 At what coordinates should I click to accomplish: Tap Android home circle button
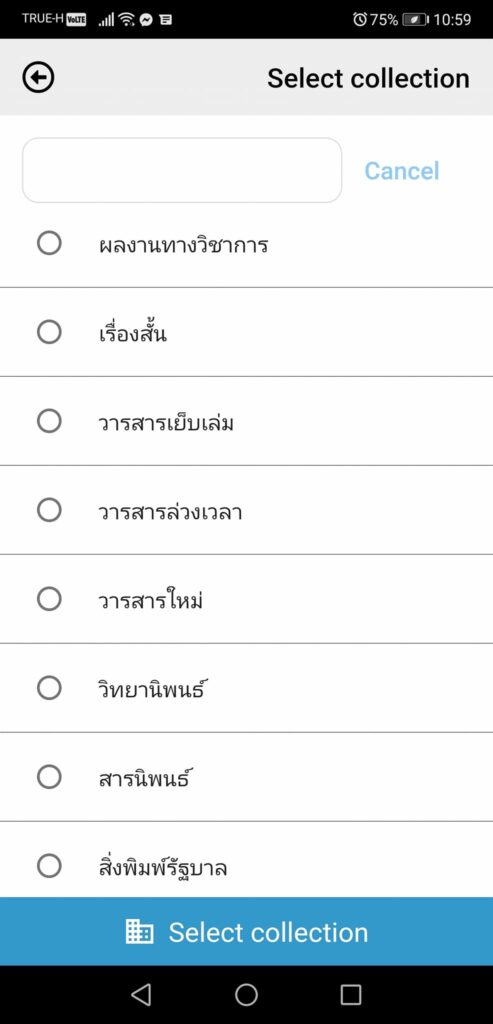pos(246,994)
